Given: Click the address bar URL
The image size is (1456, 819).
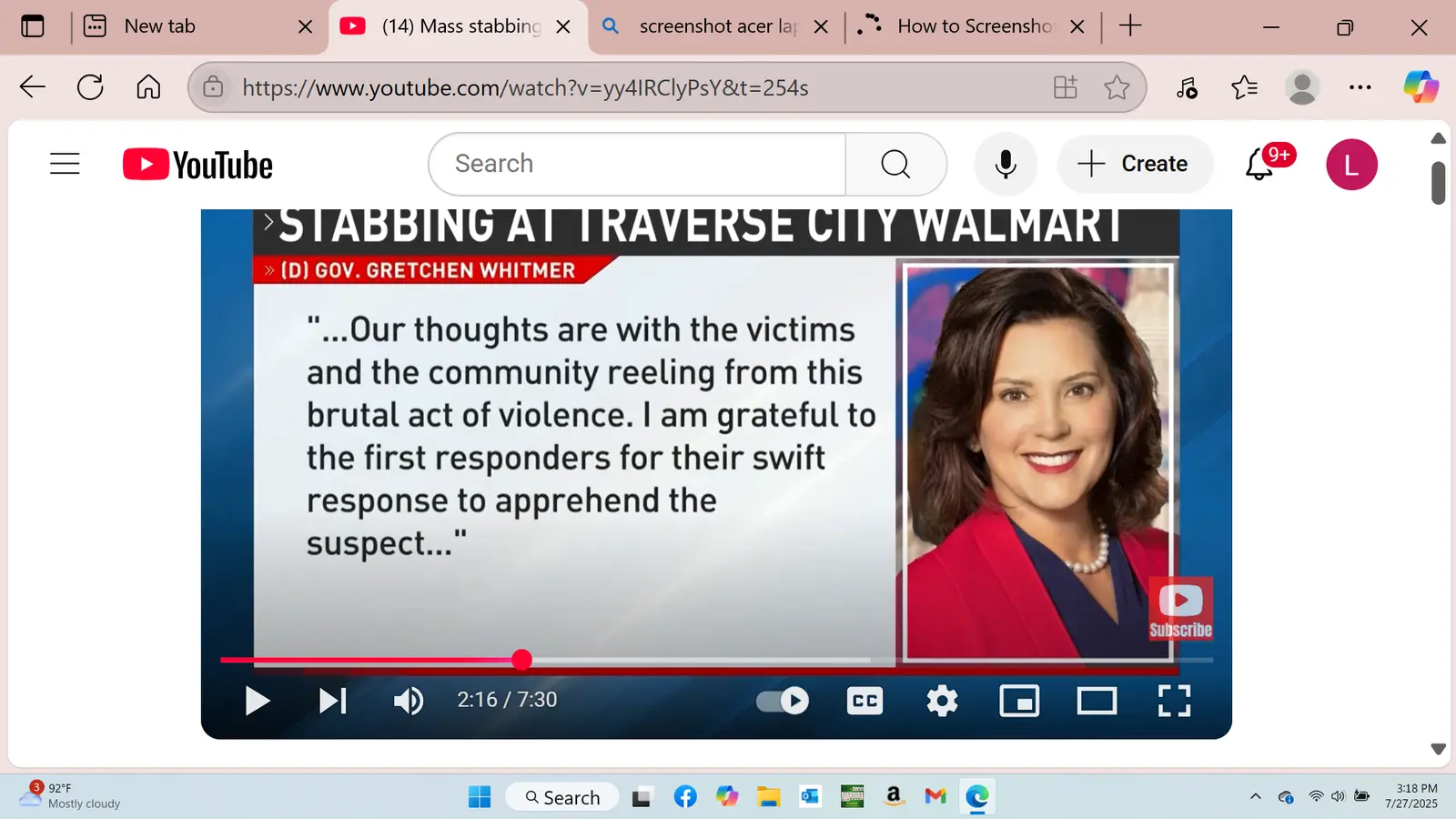Looking at the screenshot, I should [x=525, y=87].
